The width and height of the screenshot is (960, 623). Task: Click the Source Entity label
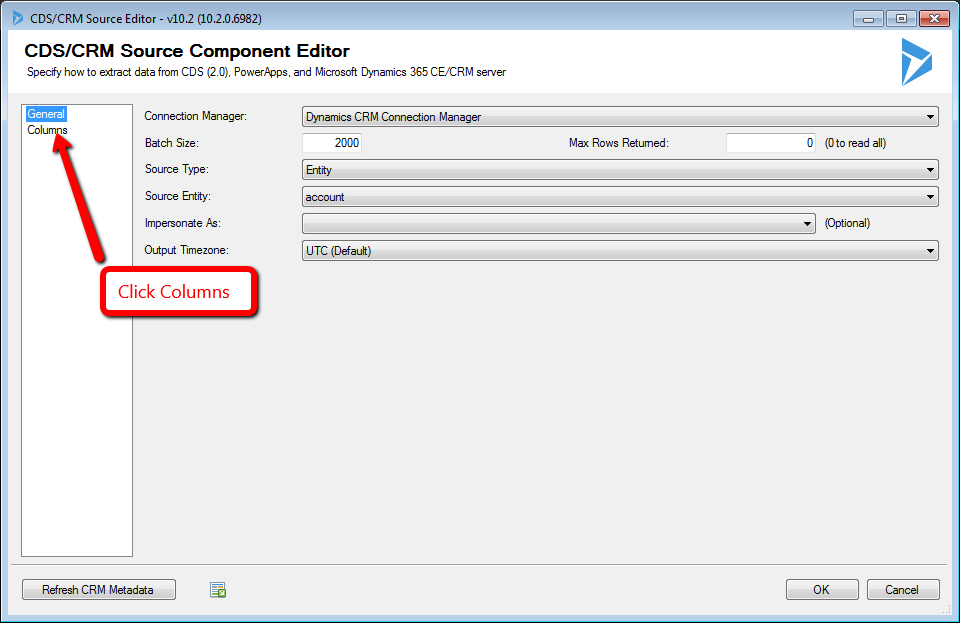(178, 196)
